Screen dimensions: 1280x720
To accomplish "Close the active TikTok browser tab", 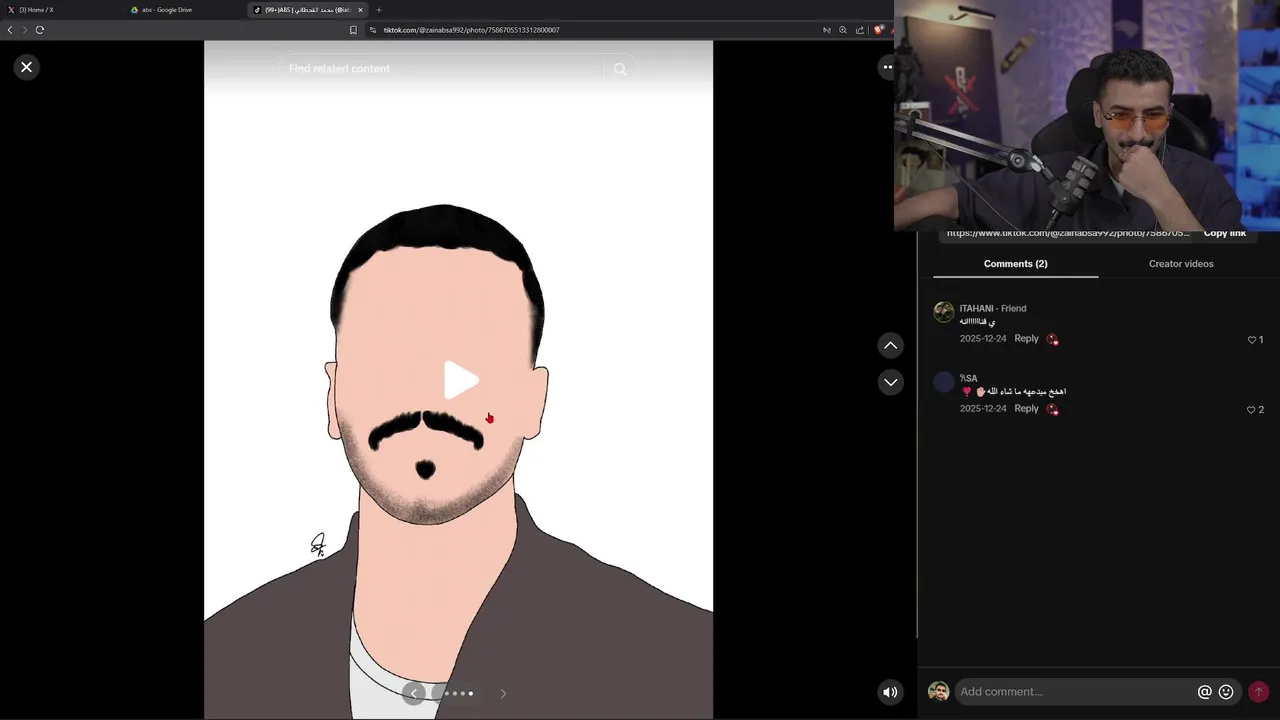I will tap(360, 10).
